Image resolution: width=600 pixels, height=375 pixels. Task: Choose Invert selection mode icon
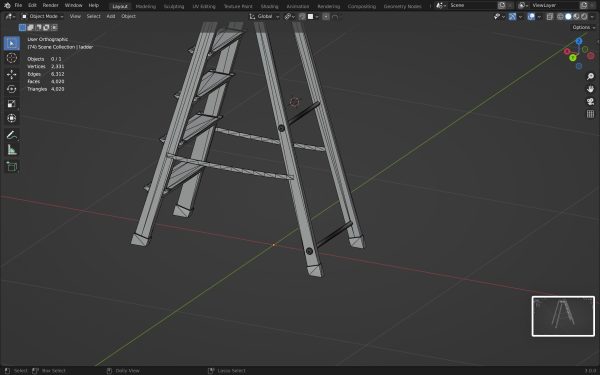[46, 27]
